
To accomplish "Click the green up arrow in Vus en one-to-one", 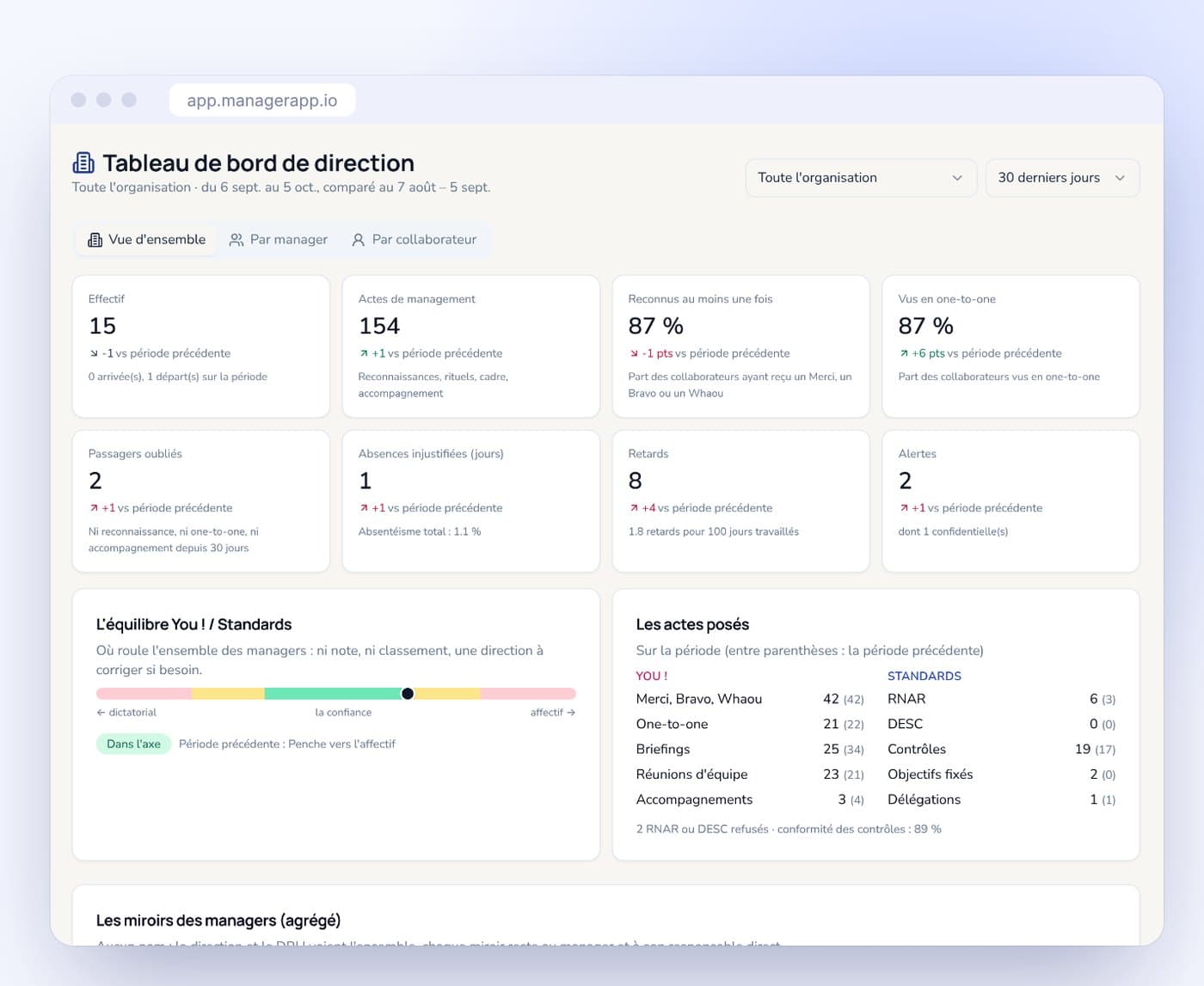I will click(904, 353).
